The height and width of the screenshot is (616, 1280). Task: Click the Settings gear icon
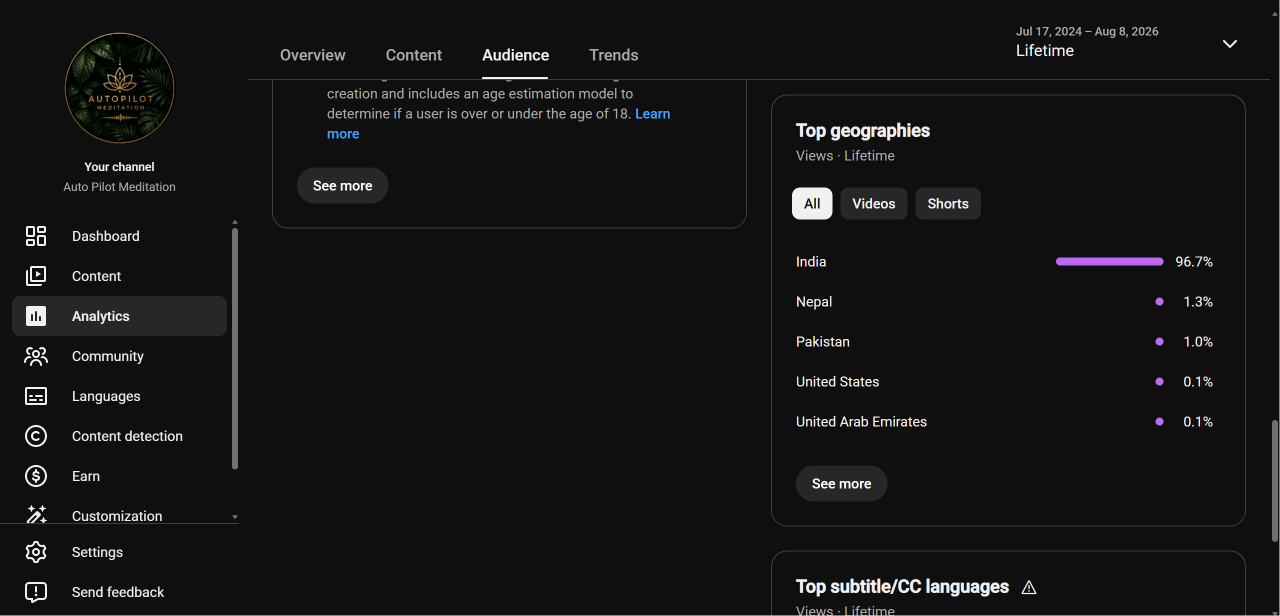pyautogui.click(x=36, y=552)
